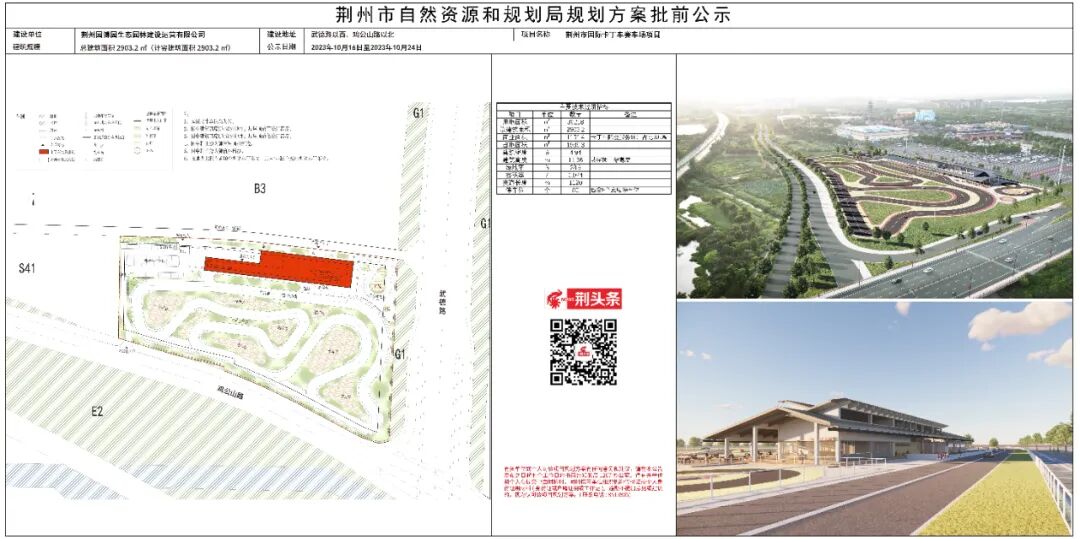Select the 项目名称 header label
The image size is (1080, 539).
(x=535, y=34)
